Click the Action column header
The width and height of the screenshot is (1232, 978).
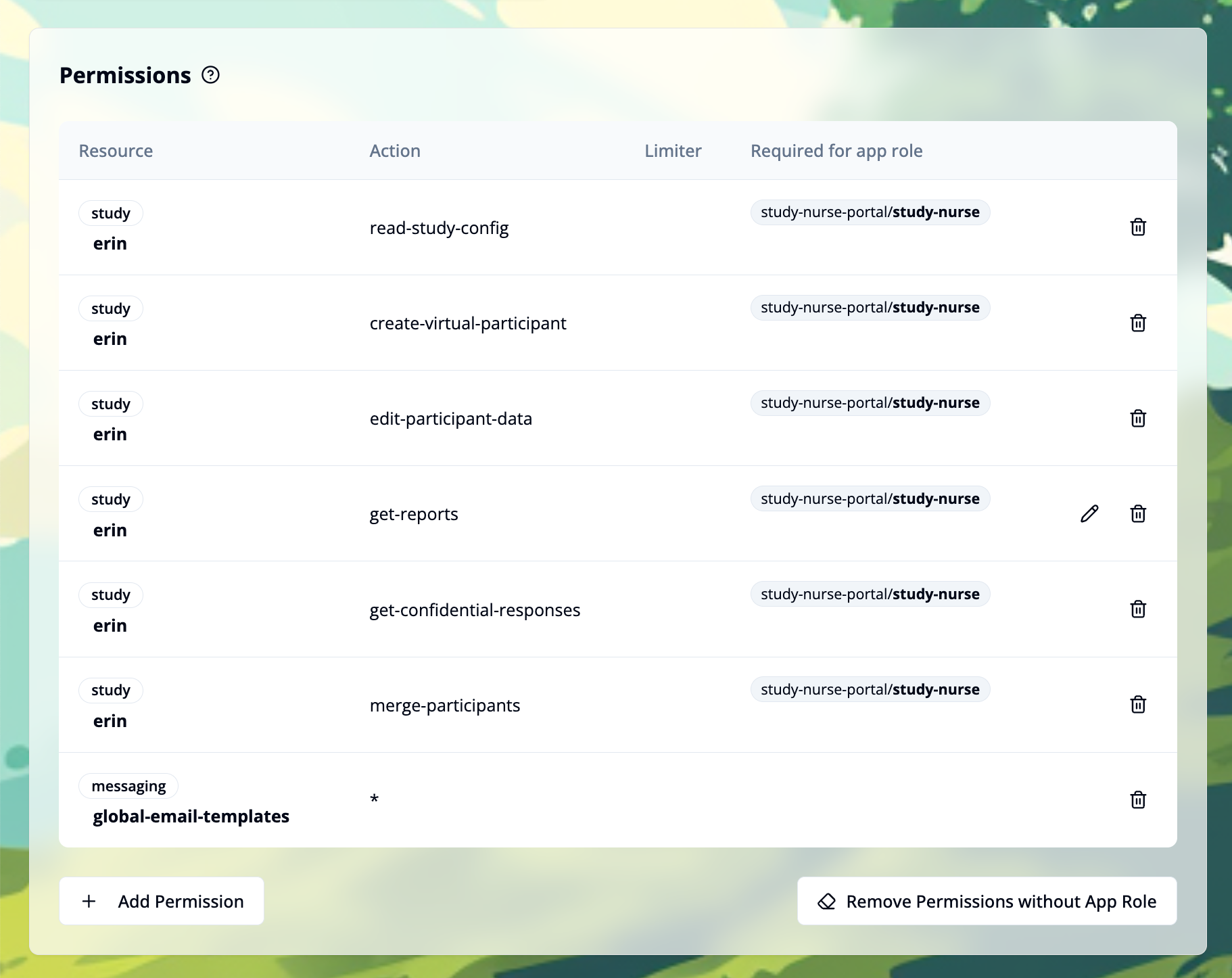[x=394, y=150]
